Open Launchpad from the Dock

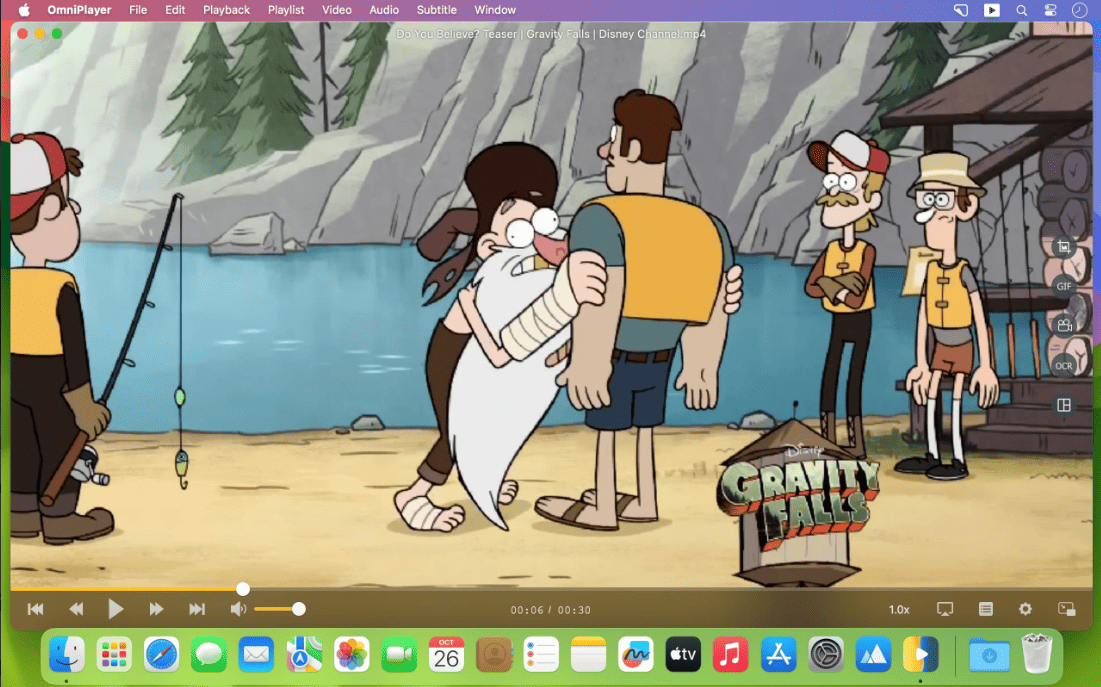tap(114, 655)
